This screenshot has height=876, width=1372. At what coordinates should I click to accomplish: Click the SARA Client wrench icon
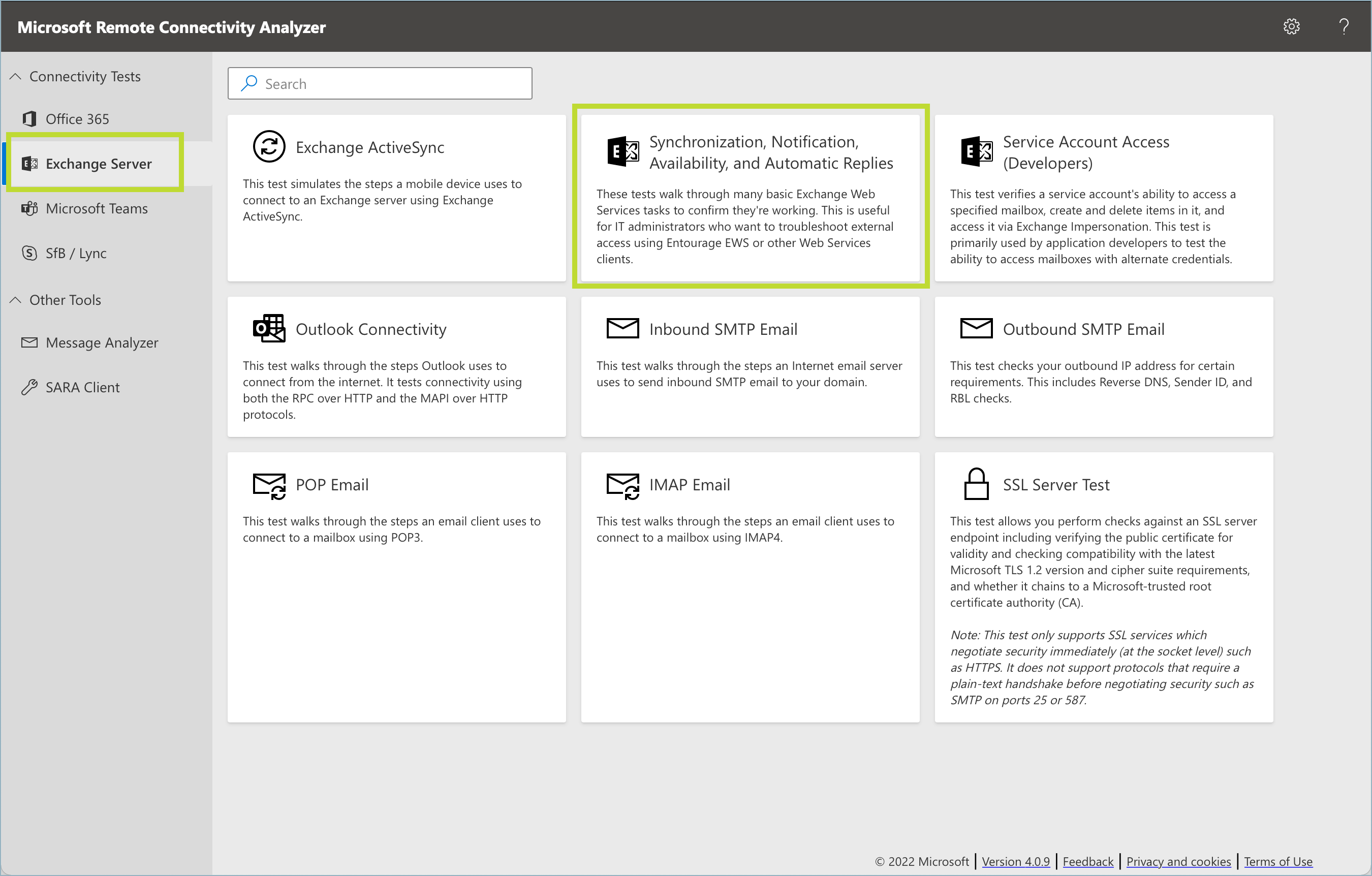29,387
